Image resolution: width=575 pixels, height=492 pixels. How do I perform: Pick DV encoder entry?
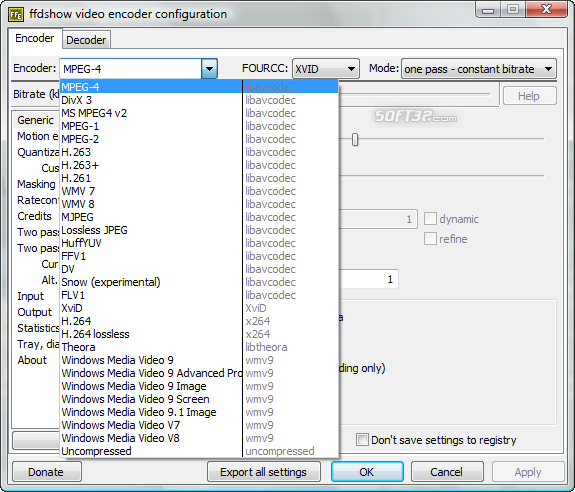pyautogui.click(x=198, y=269)
